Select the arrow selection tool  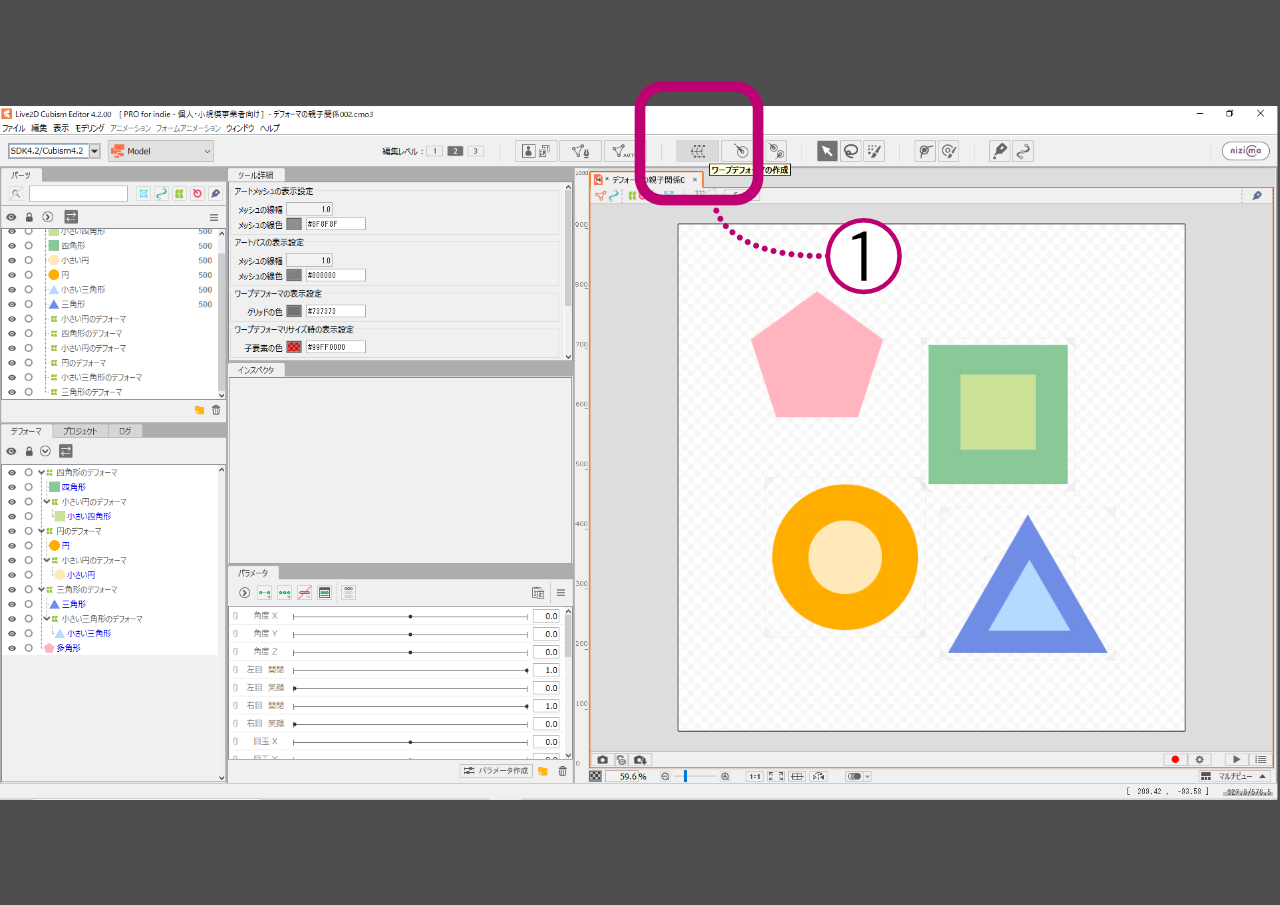pos(827,151)
